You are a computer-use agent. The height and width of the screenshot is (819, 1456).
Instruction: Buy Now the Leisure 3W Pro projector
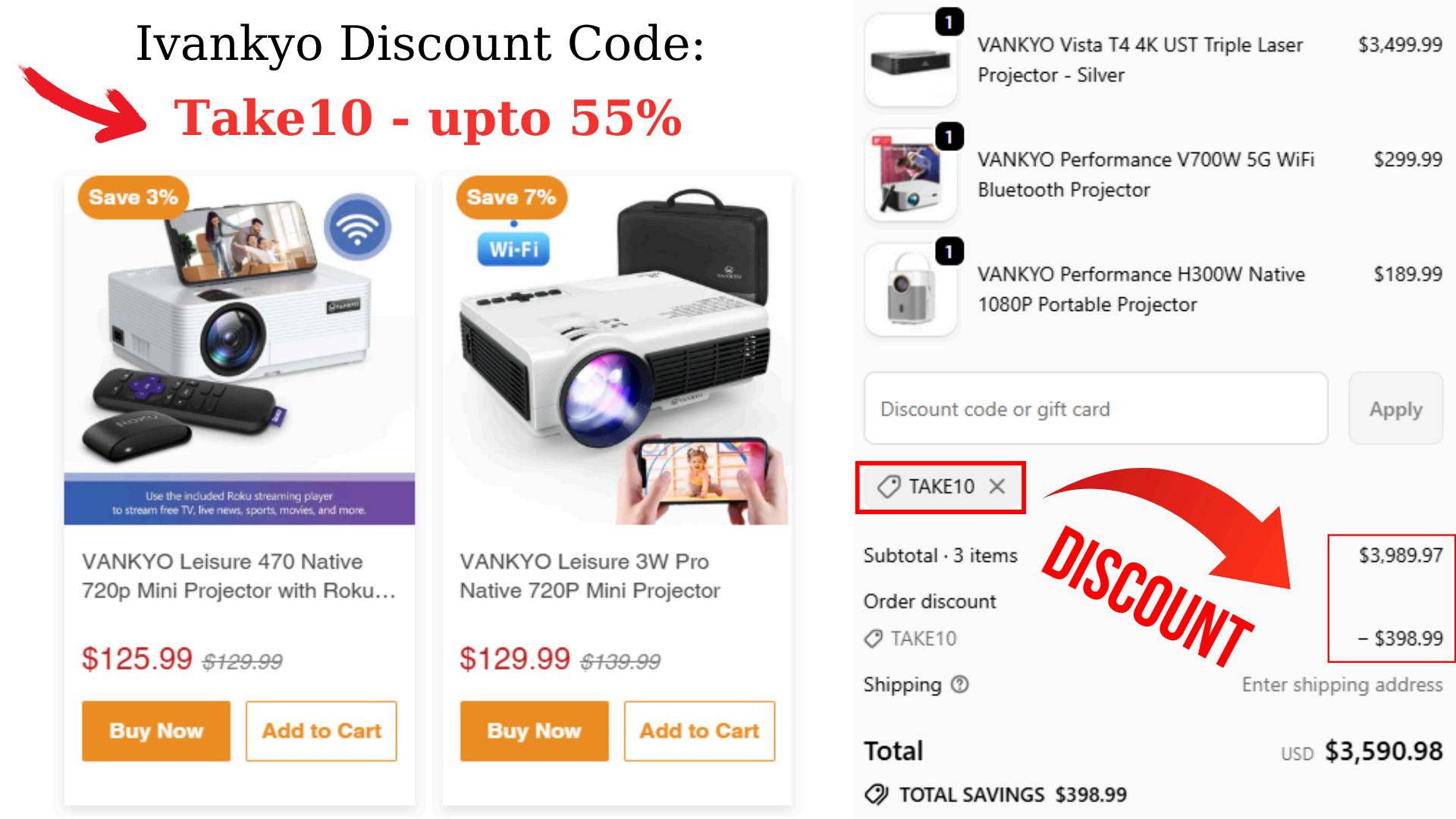point(534,731)
